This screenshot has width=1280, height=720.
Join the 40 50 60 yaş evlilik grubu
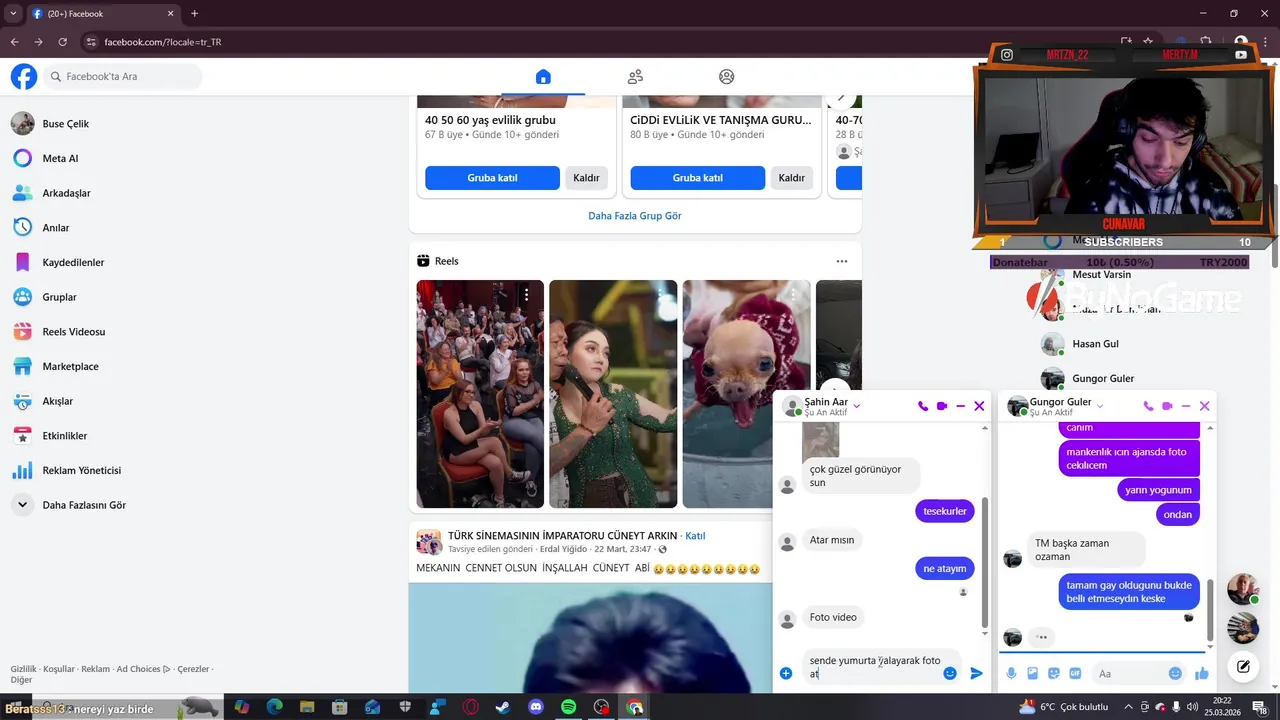(x=492, y=178)
